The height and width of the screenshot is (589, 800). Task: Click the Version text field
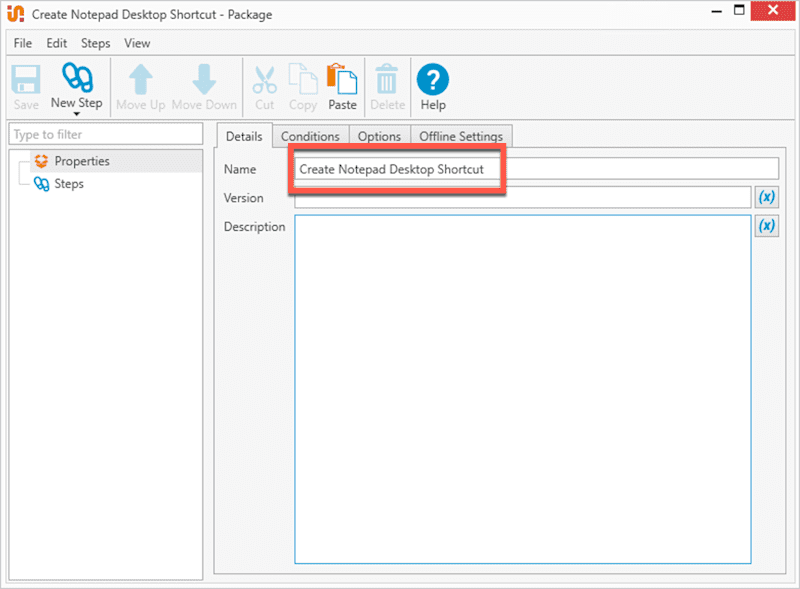[x=522, y=197]
